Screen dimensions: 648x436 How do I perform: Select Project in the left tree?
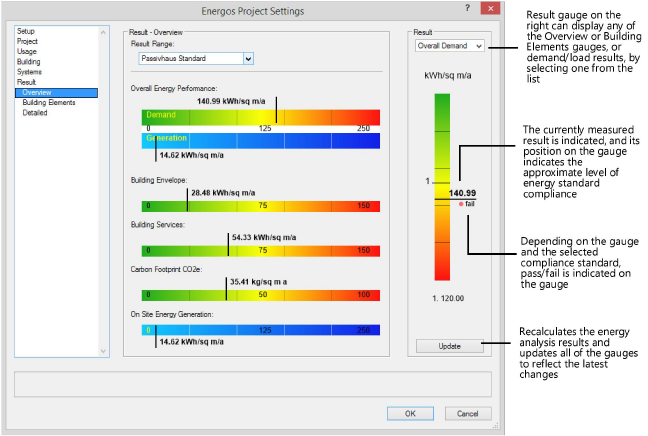27,42
